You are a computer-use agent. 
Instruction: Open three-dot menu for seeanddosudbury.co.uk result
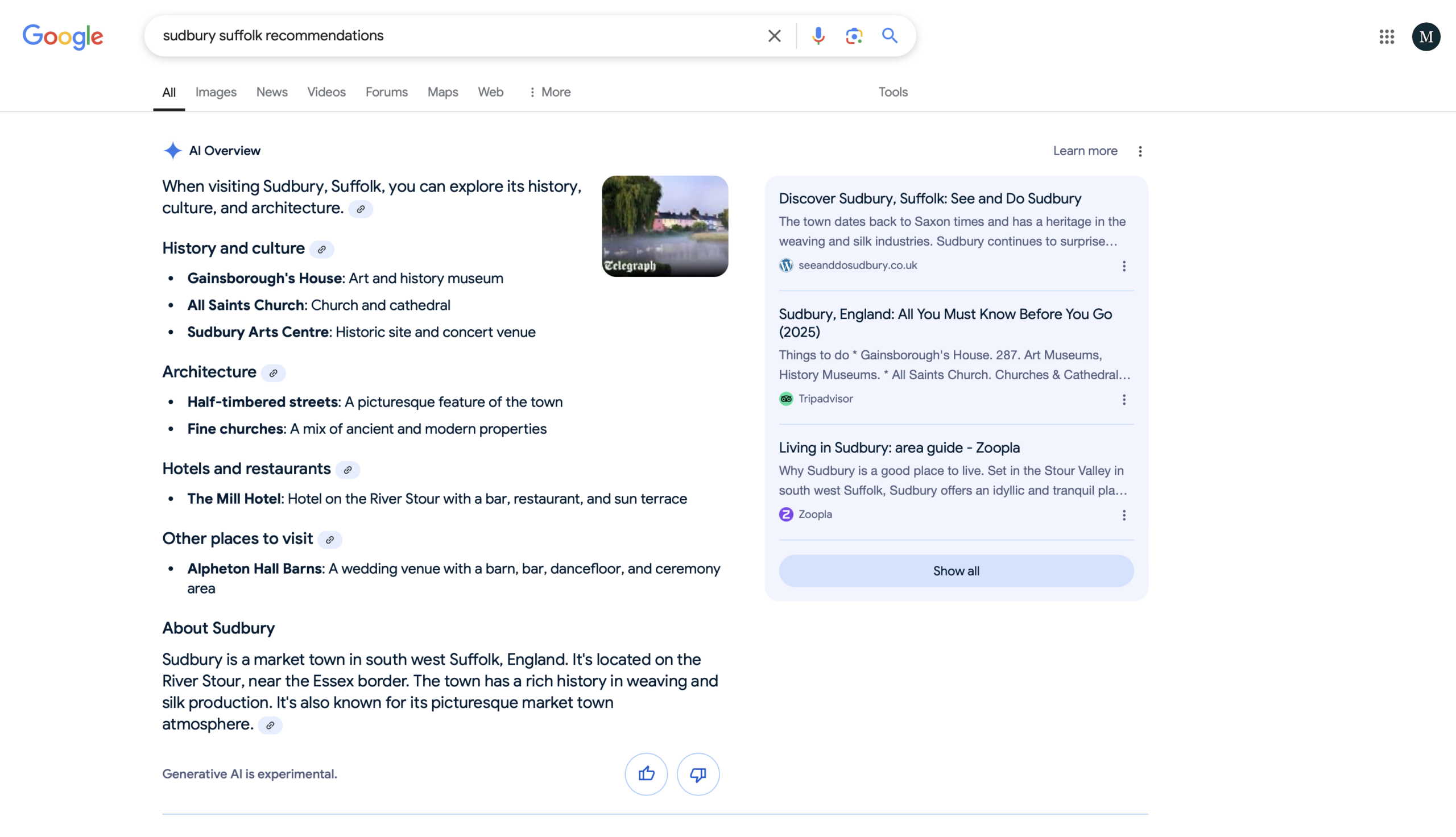(1124, 266)
